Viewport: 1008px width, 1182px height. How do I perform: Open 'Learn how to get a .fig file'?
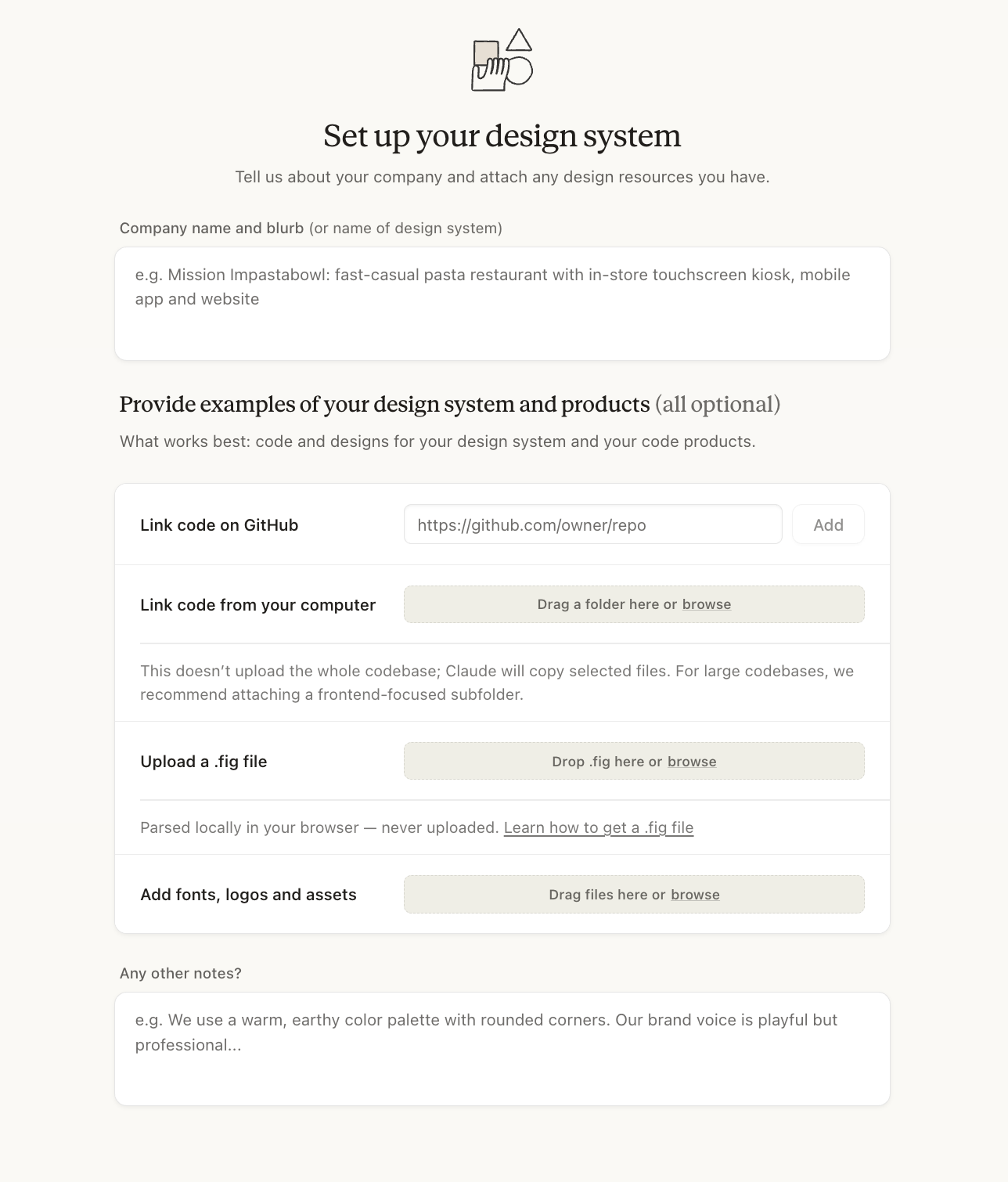pos(598,827)
